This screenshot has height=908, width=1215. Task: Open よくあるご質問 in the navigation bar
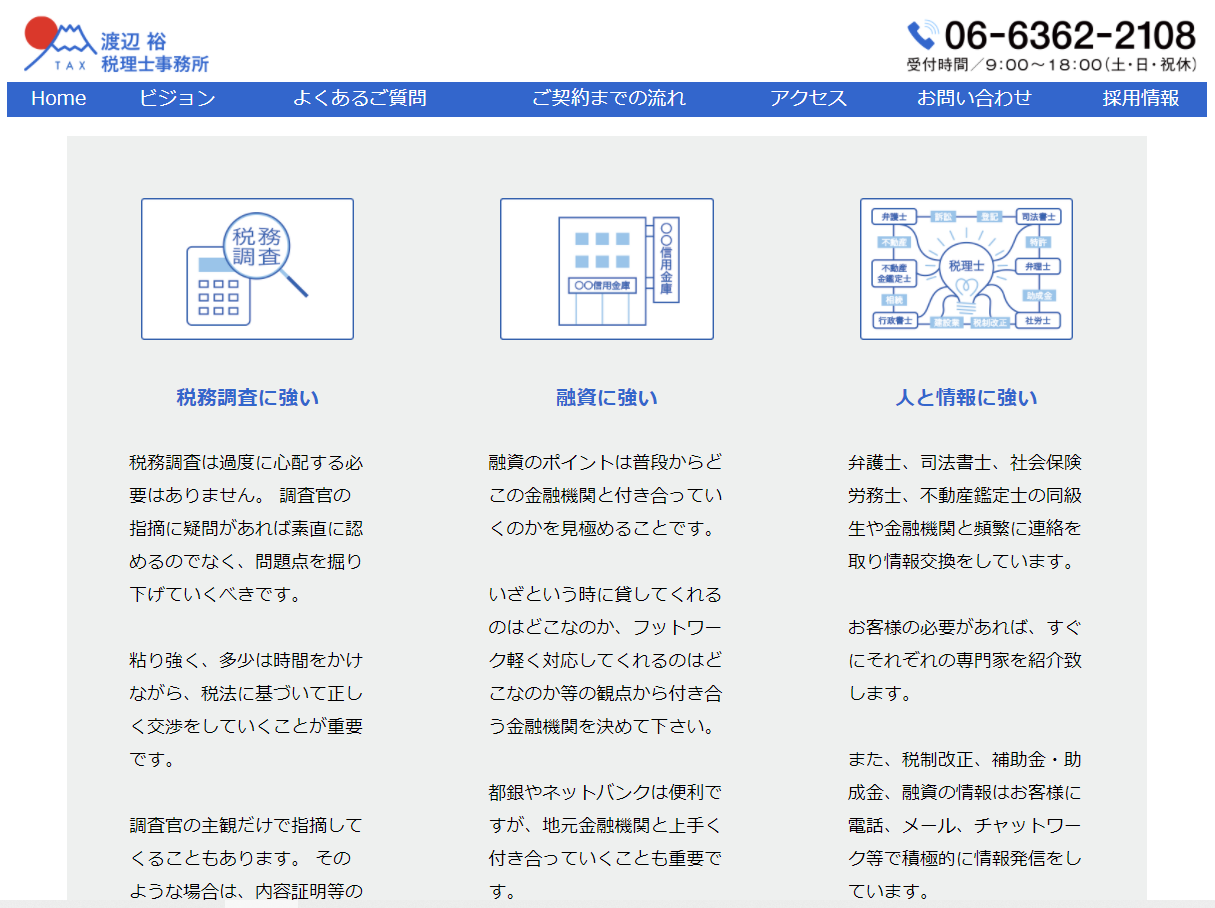tap(359, 98)
